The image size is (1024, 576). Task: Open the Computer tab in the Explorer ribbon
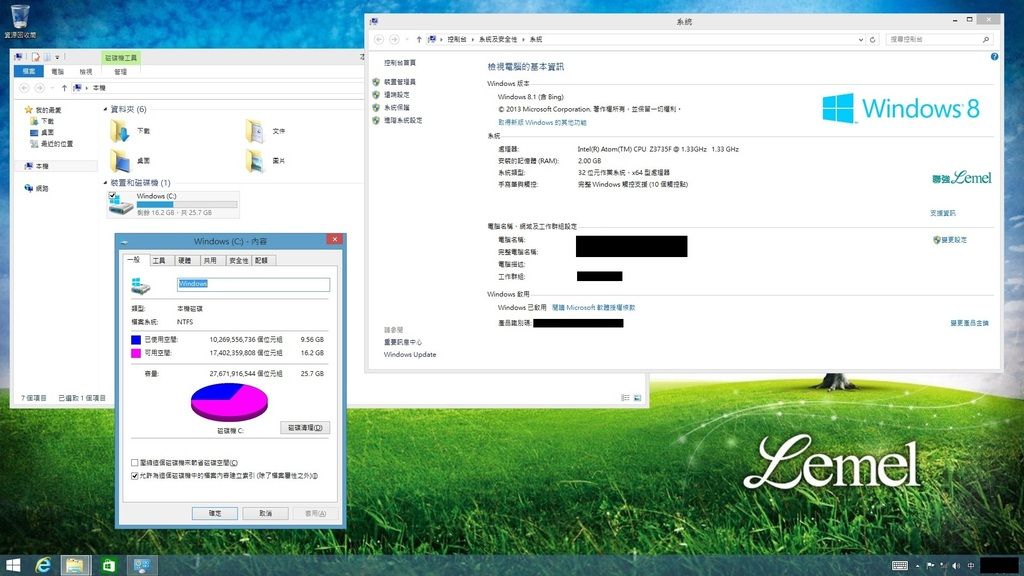(x=58, y=71)
